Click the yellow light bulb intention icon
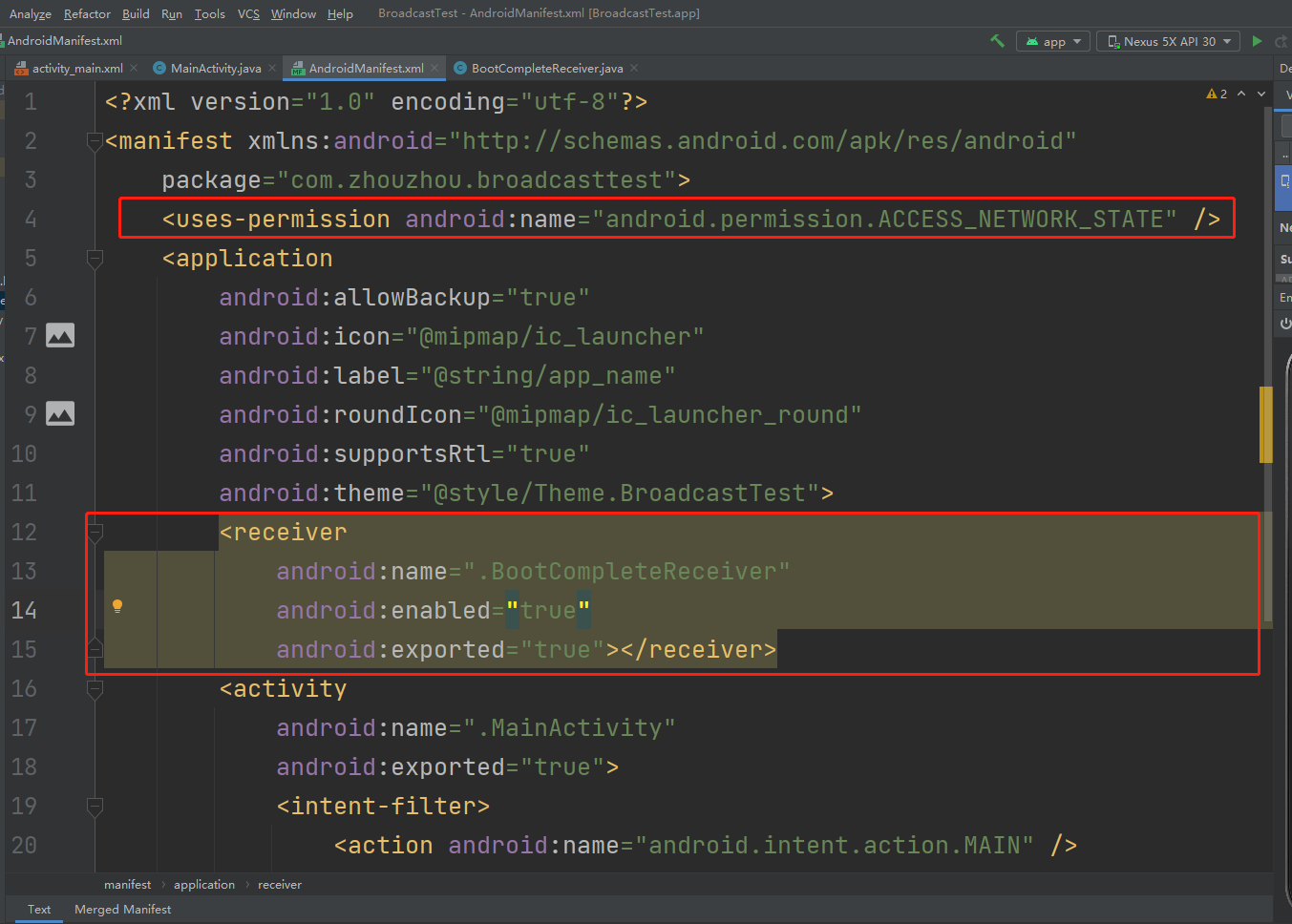Screen dimensions: 1292x924 (x=117, y=606)
